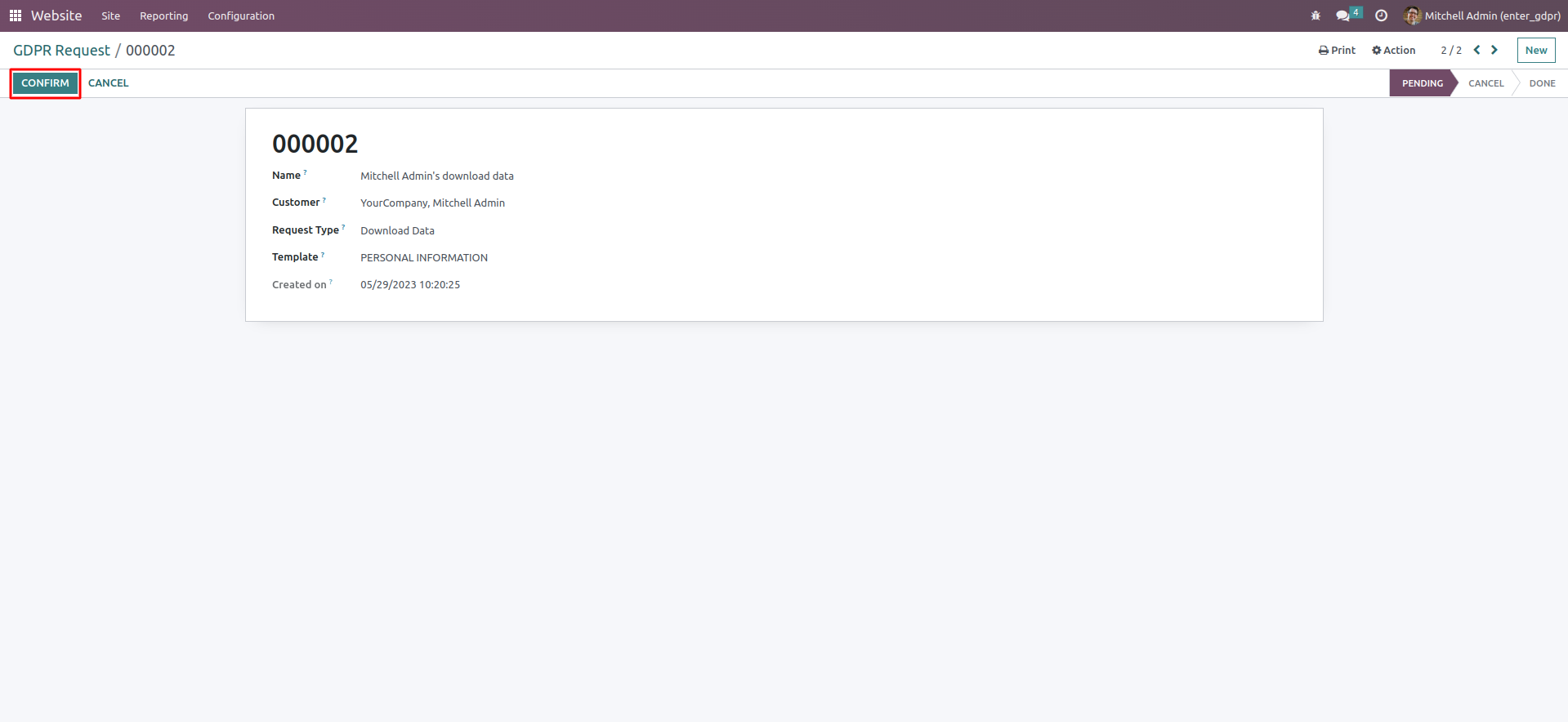Click the debug bug icon
Viewport: 1568px width, 722px height.
pyautogui.click(x=1316, y=16)
